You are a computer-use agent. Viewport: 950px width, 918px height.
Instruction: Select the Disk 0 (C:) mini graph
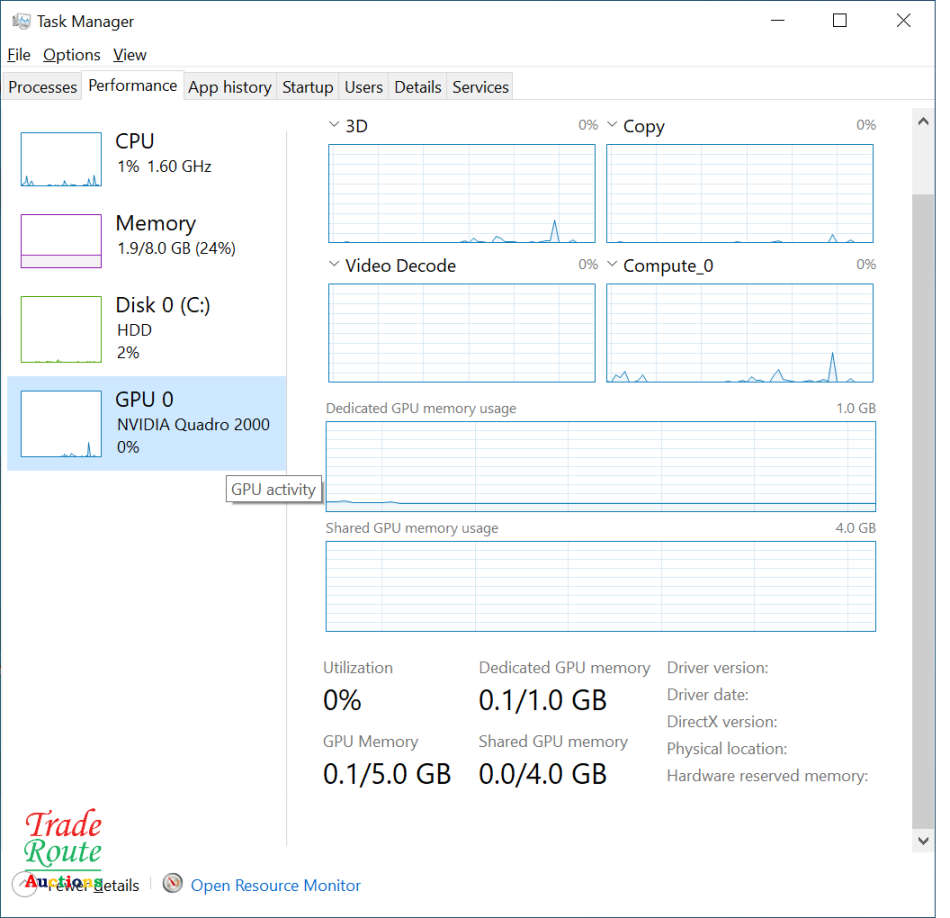(61, 329)
